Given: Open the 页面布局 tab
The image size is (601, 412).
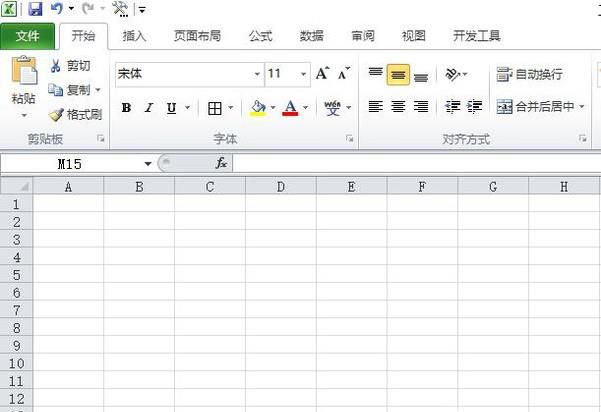Looking at the screenshot, I should [x=197, y=36].
